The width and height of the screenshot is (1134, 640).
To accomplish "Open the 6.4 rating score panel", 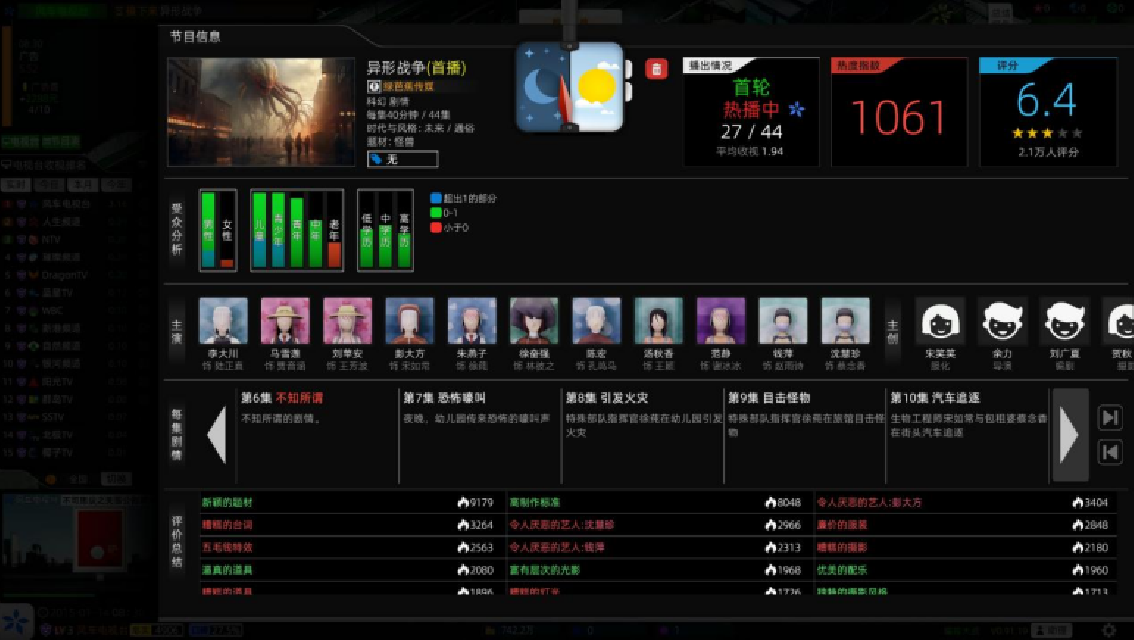I will point(1047,112).
